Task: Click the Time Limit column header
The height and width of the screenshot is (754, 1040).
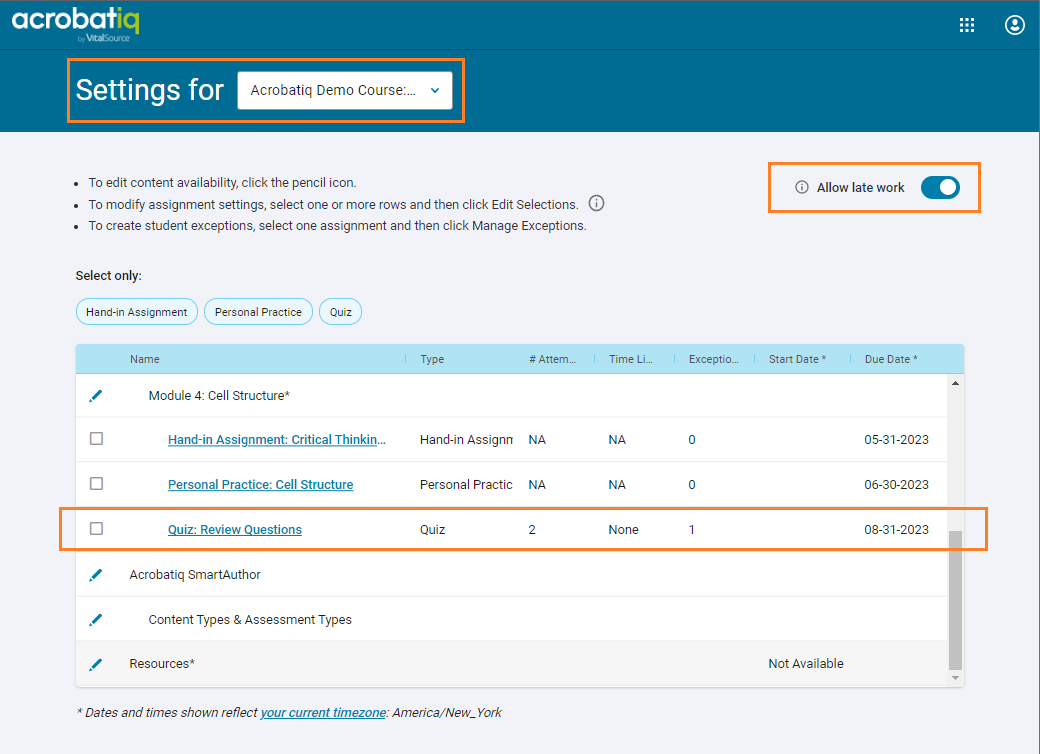Action: point(631,359)
